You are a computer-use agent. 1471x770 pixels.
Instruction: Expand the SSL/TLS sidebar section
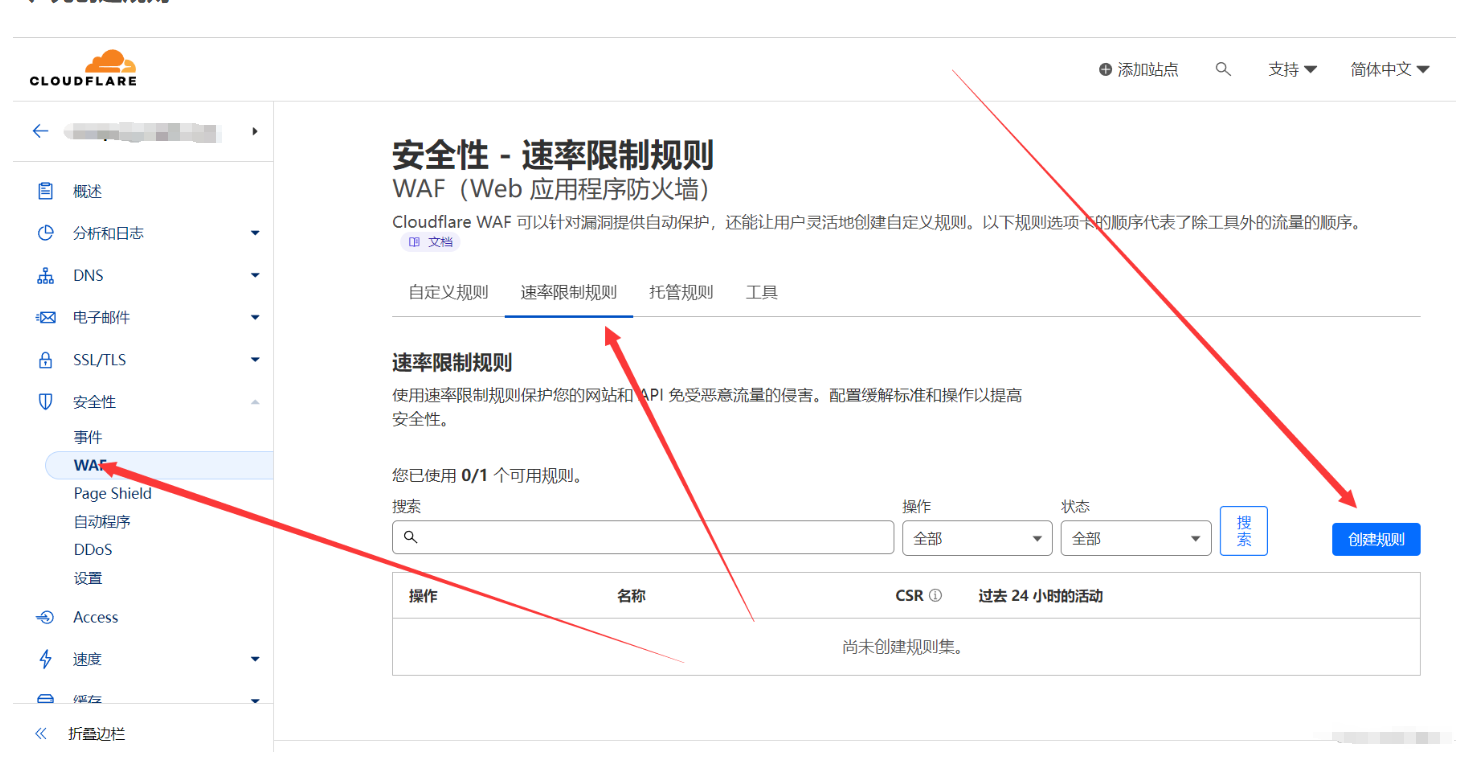pyautogui.click(x=255, y=359)
